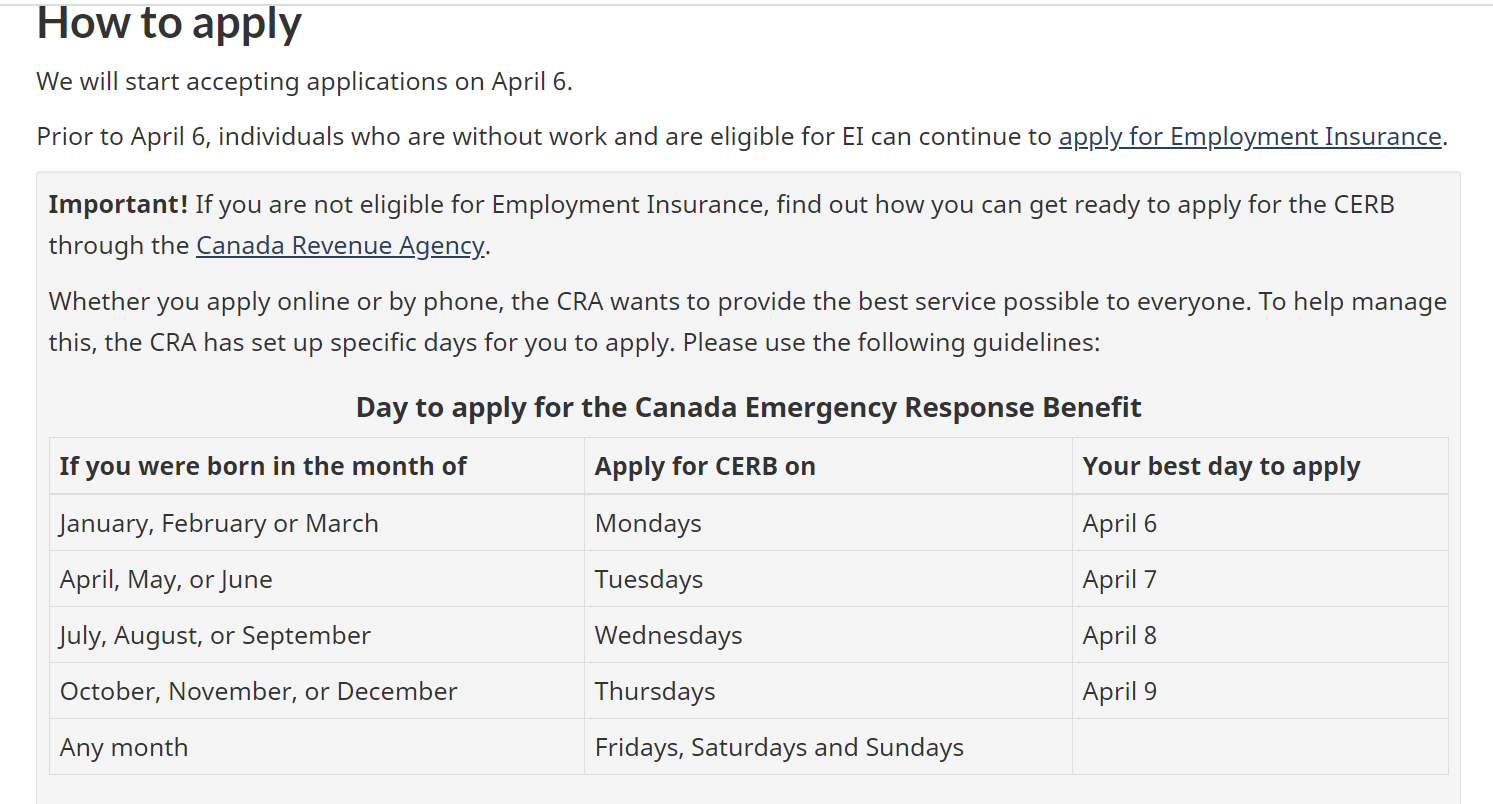Click the 'Any month' table cell
This screenshot has width=1493, height=804.
124,747
